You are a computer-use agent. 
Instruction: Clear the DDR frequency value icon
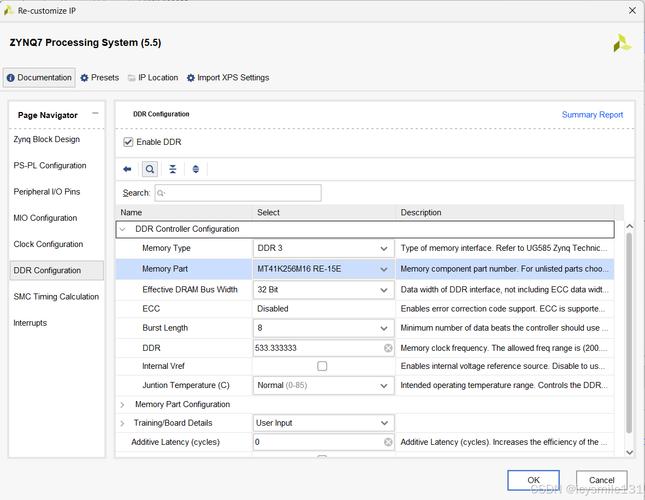[388, 348]
